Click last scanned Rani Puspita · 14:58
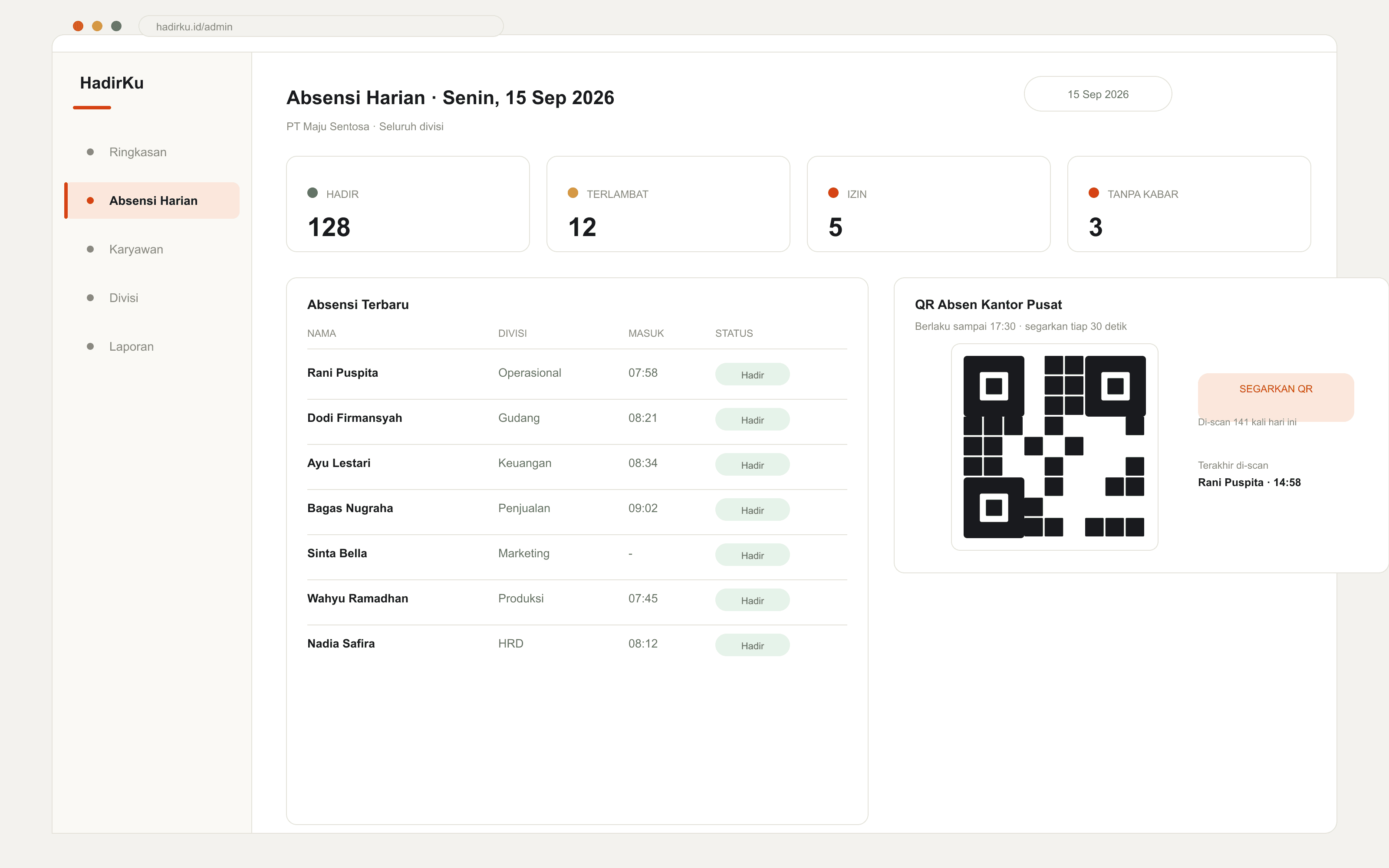1389x868 pixels. coord(1249,483)
